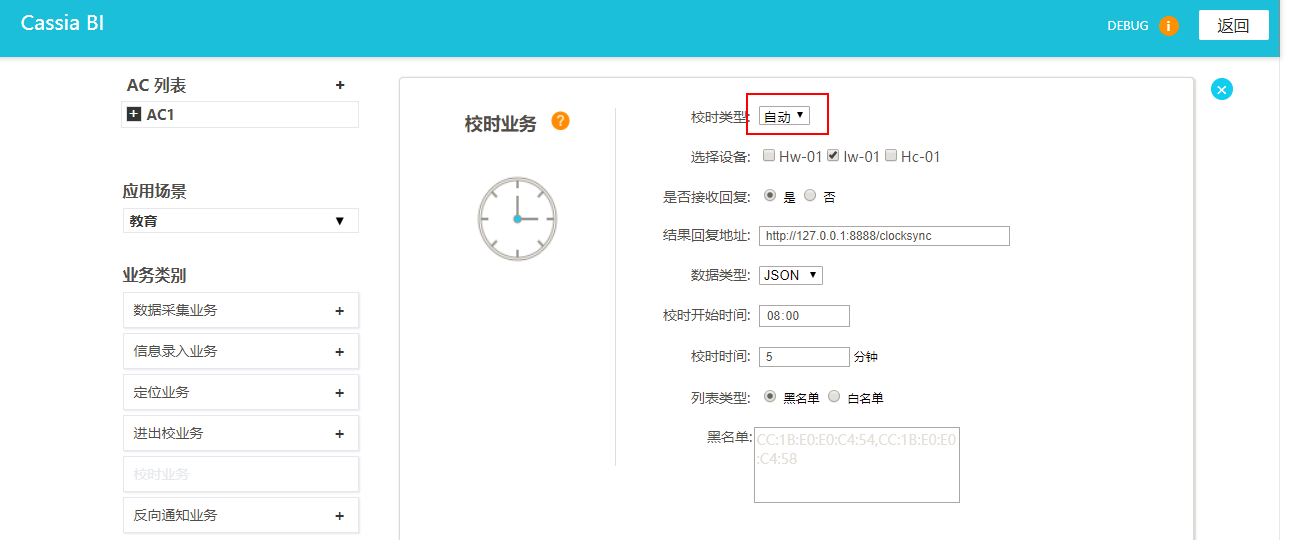Add a new AC with the plus icon
Screen dimensions: 1301x540
(x=340, y=86)
